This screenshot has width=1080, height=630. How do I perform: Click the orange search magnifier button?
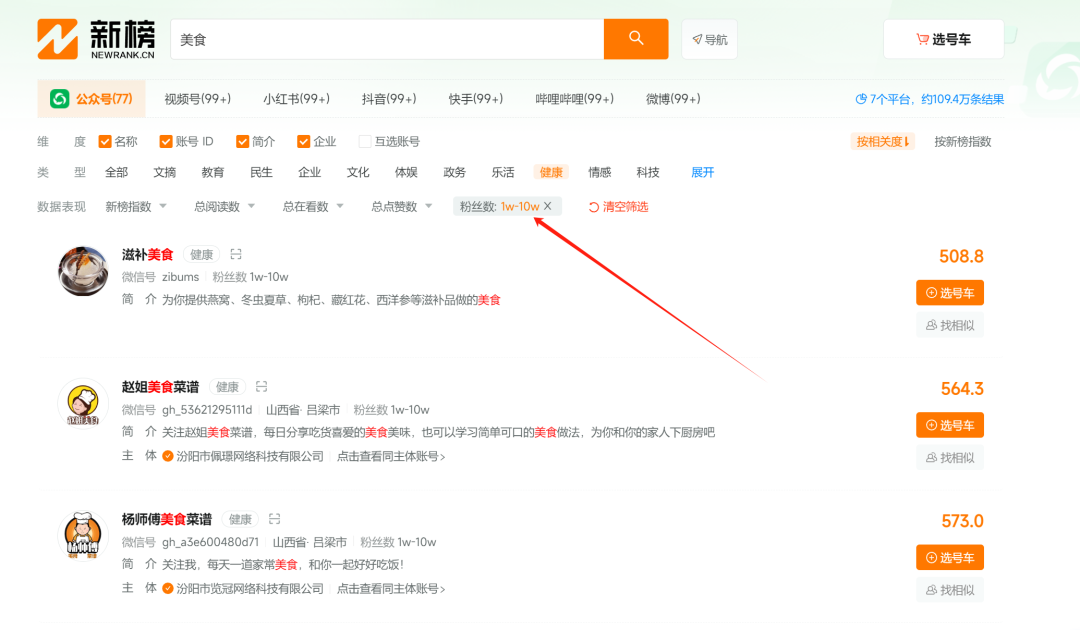[636, 39]
